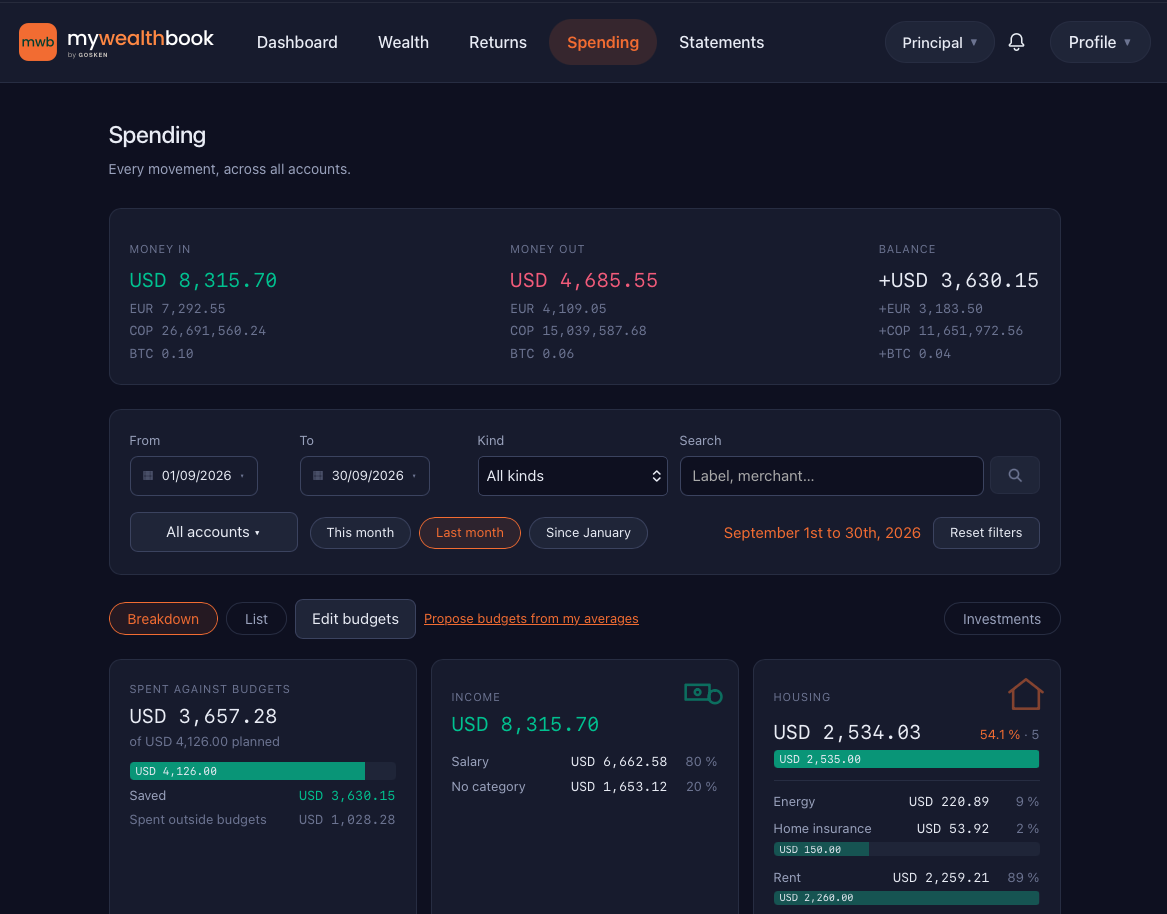
Task: Select the Last month quick filter
Action: [x=470, y=533]
